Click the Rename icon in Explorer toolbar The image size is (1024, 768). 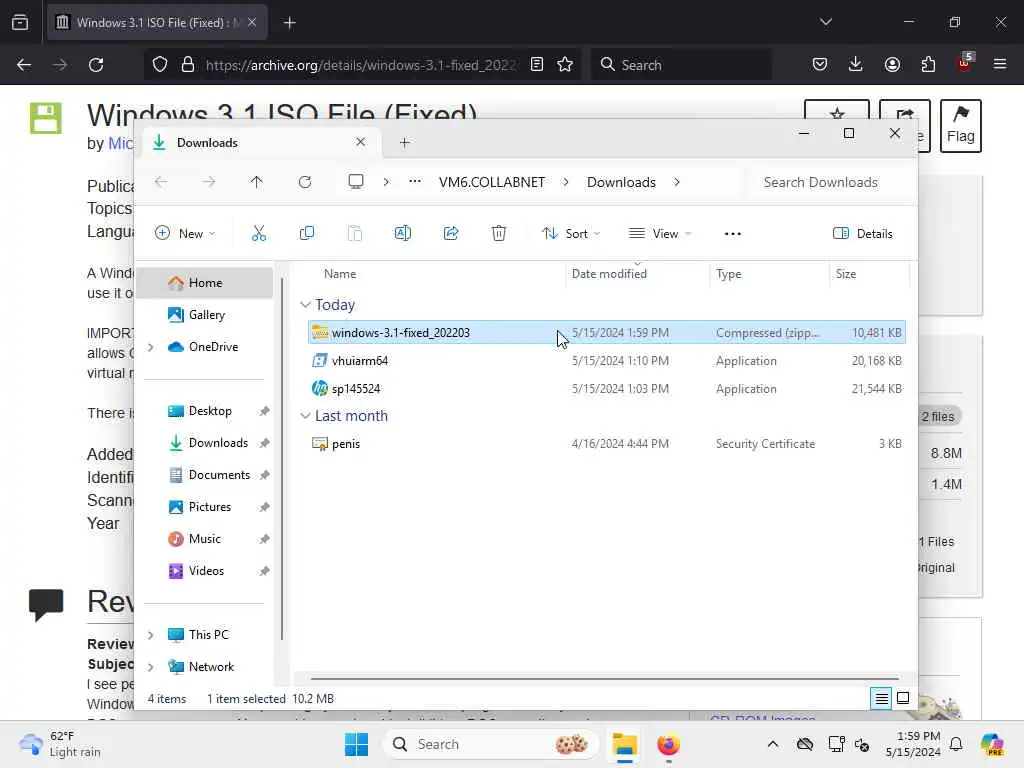pos(403,233)
